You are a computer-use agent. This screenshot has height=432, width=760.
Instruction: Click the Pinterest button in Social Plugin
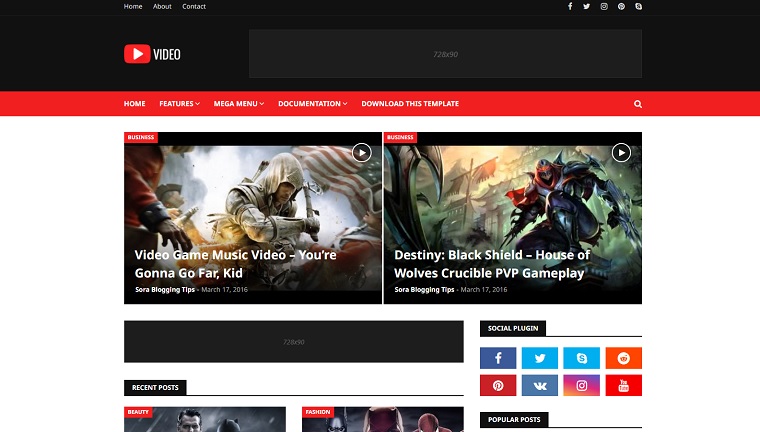(498, 385)
